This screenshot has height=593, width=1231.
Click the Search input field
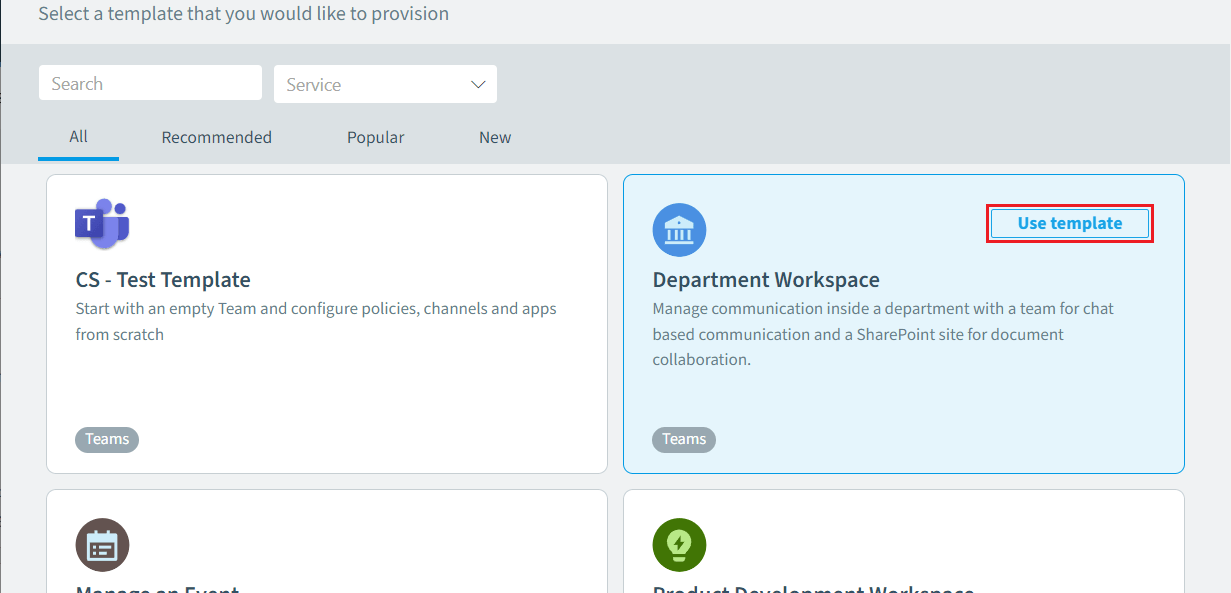(150, 83)
